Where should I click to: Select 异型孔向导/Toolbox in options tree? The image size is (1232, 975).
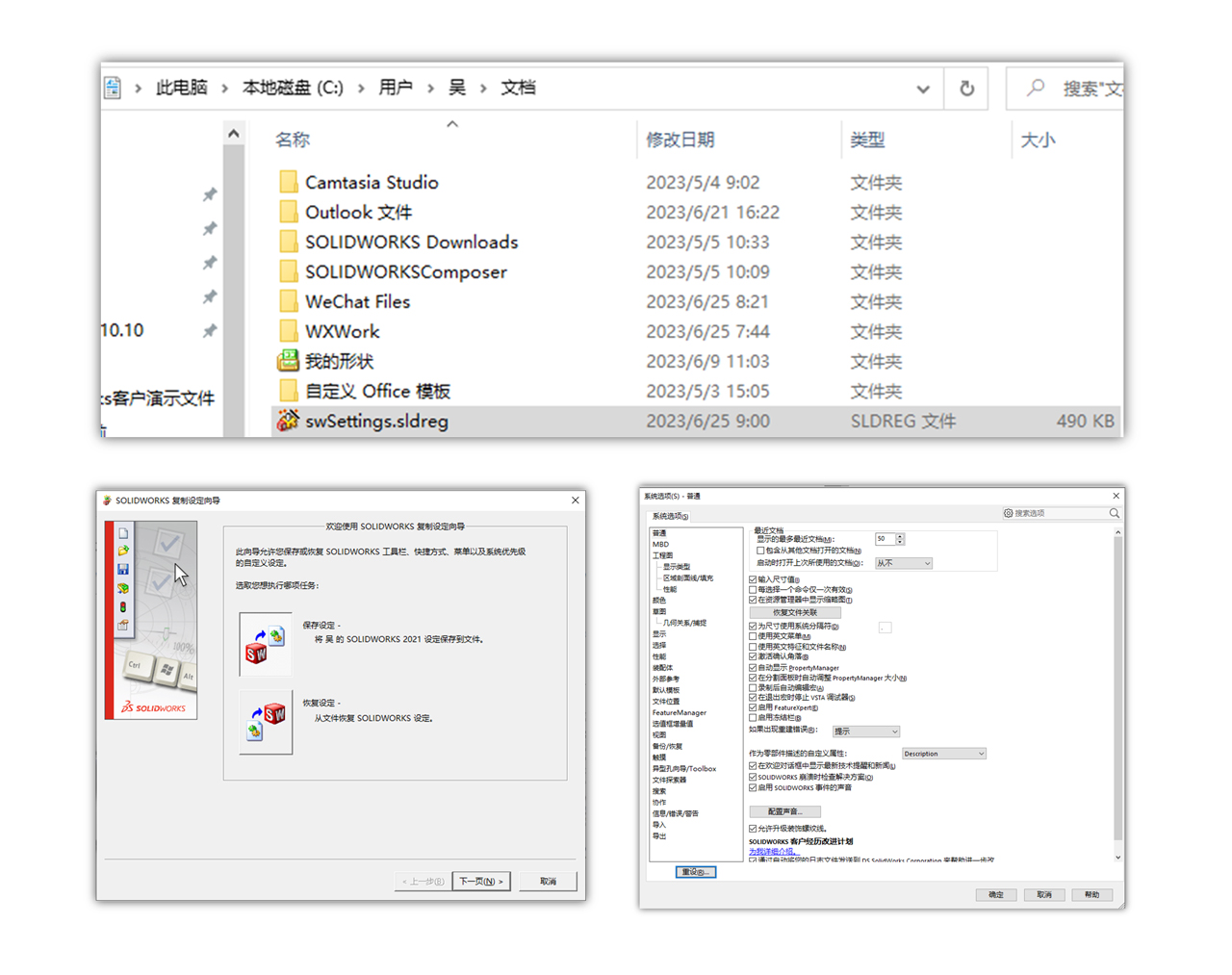pyautogui.click(x=683, y=768)
